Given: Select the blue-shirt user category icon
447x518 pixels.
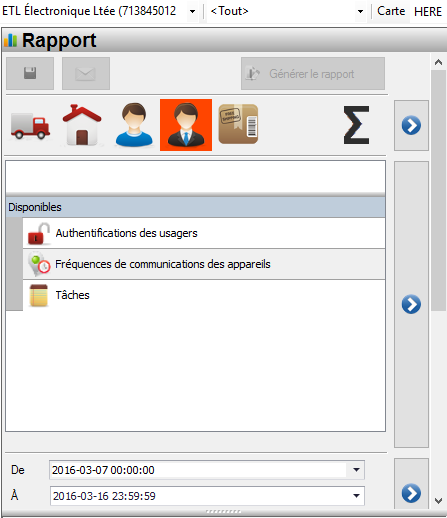Looking at the screenshot, I should click(134, 125).
